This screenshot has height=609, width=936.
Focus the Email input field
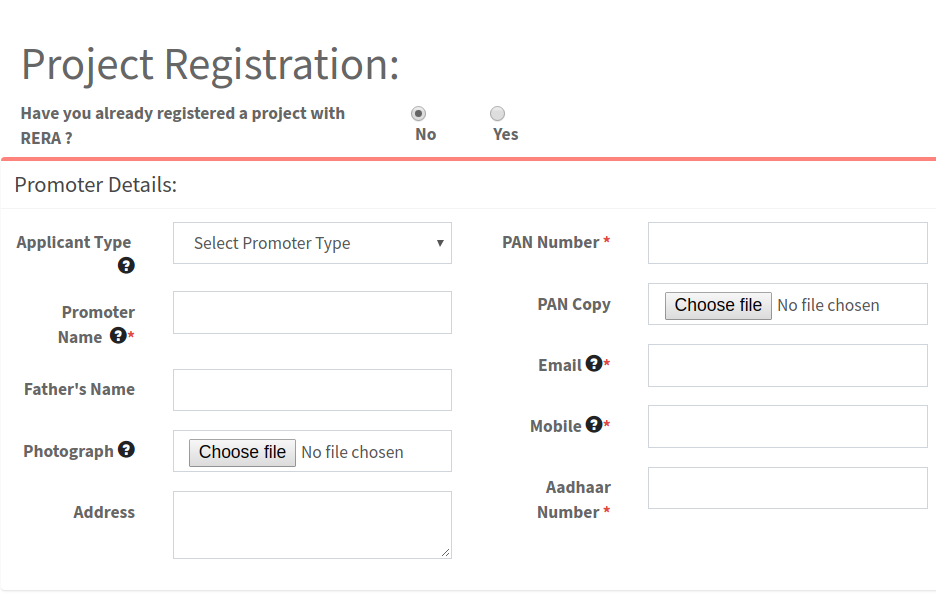pyautogui.click(x=787, y=365)
